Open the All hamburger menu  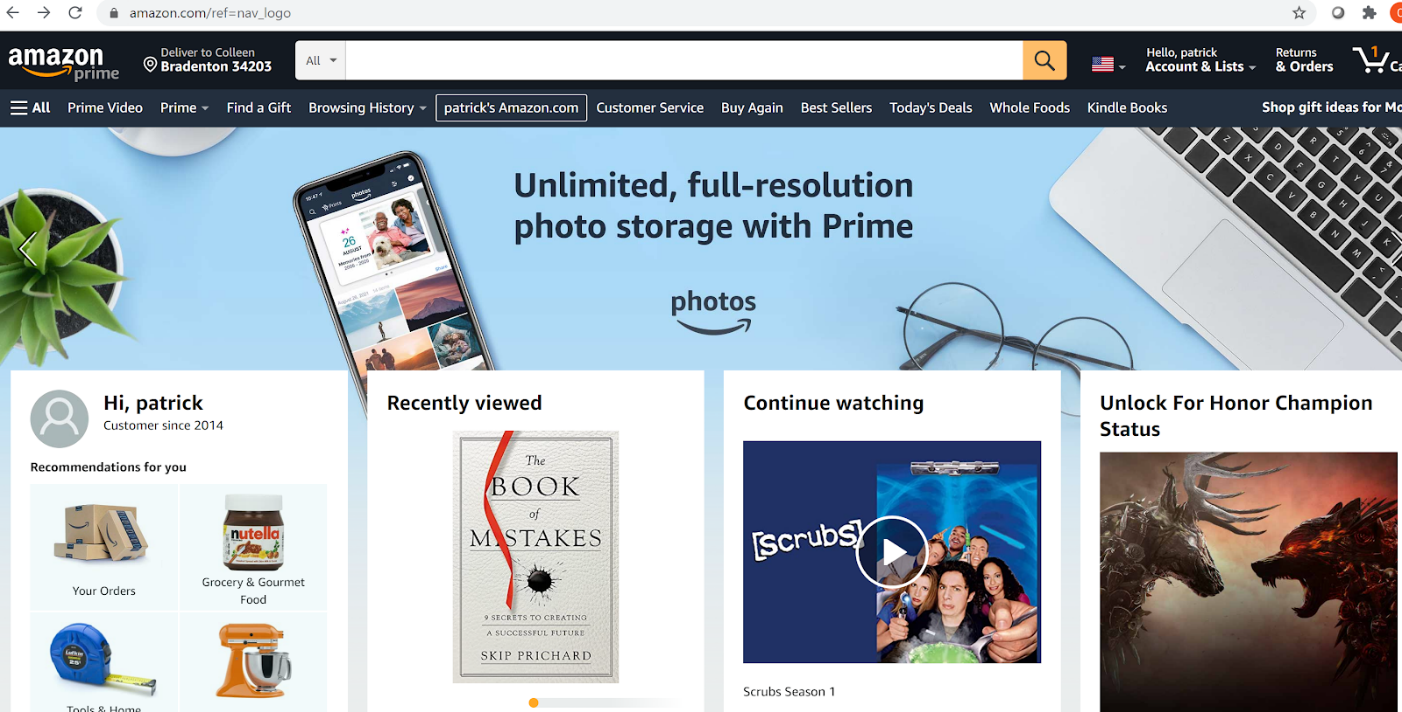point(30,108)
